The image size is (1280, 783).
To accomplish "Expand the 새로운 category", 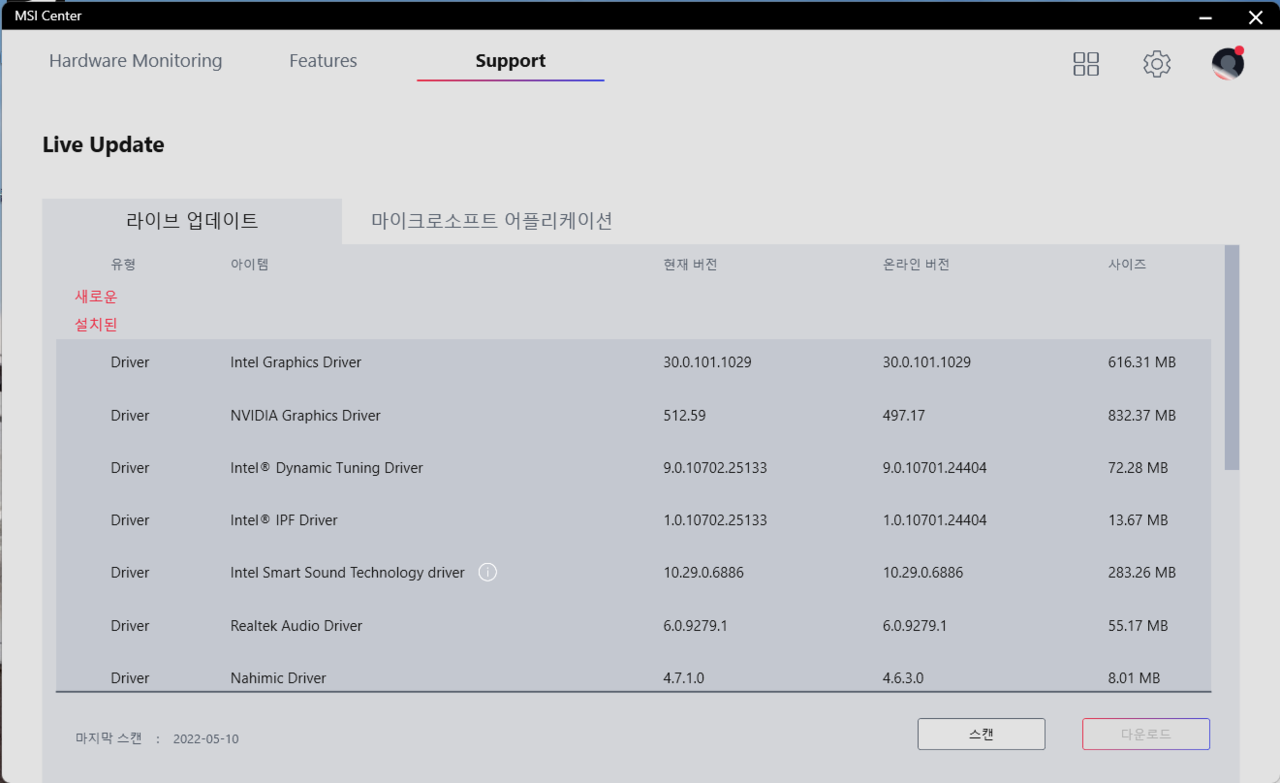I will click(x=96, y=297).
